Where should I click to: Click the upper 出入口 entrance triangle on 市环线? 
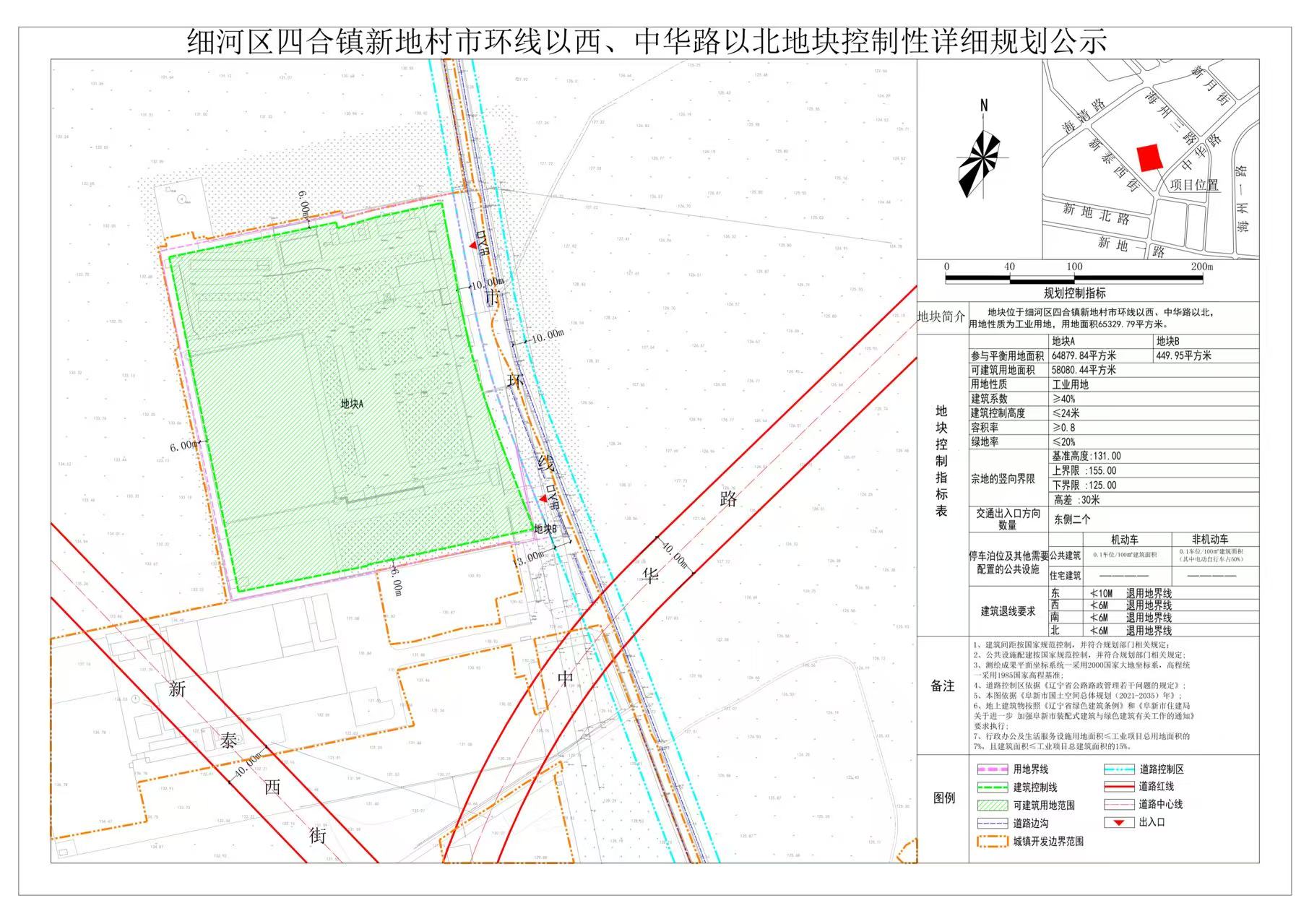point(473,244)
